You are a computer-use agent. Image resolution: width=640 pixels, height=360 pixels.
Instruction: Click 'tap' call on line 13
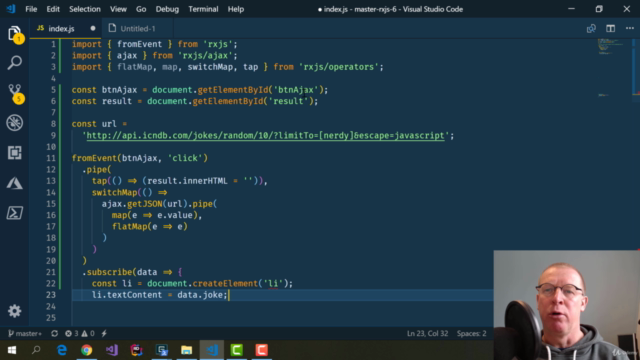click(99, 181)
